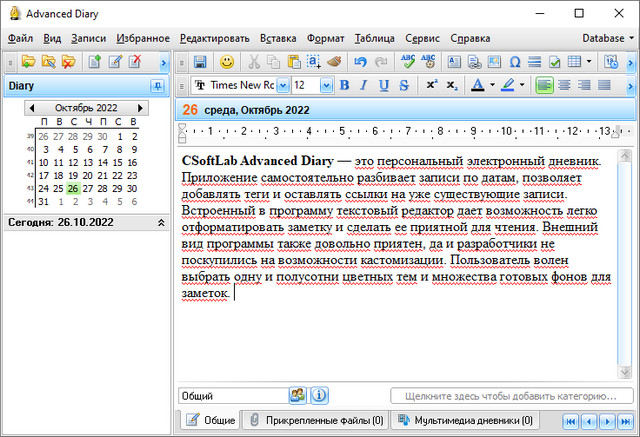The image size is (640, 437).
Task: Insert a smiley emoticon
Action: (x=228, y=62)
